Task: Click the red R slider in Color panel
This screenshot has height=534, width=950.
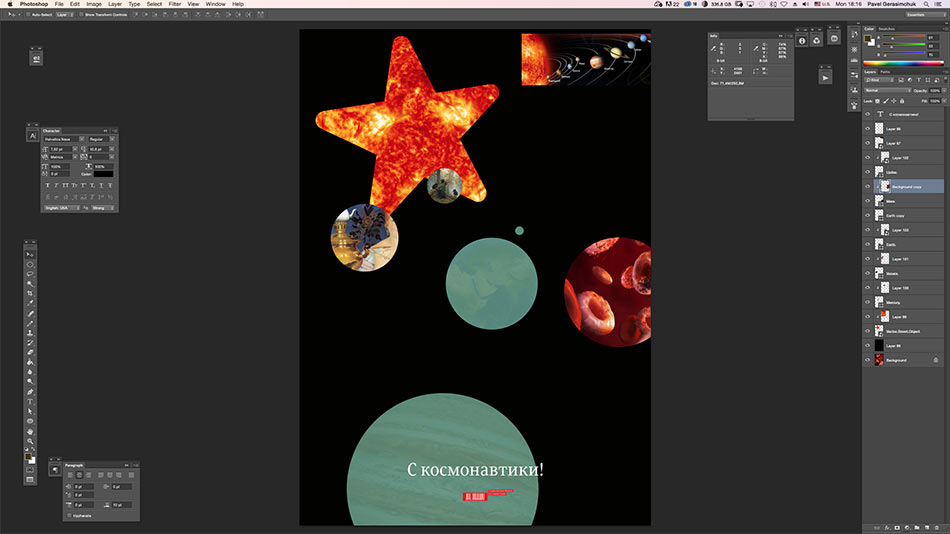Action: (x=904, y=38)
